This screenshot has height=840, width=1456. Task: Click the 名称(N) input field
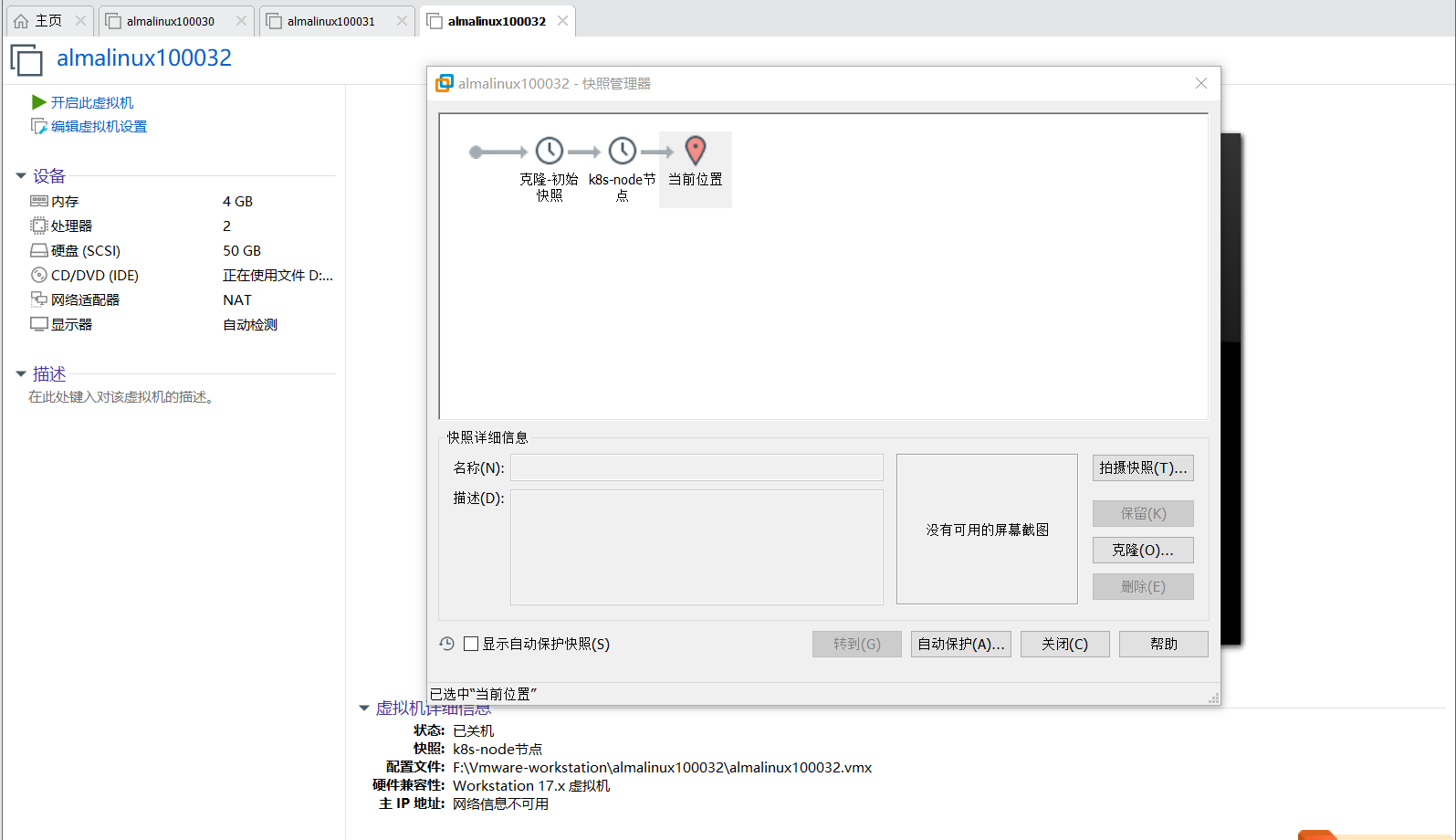pos(697,467)
